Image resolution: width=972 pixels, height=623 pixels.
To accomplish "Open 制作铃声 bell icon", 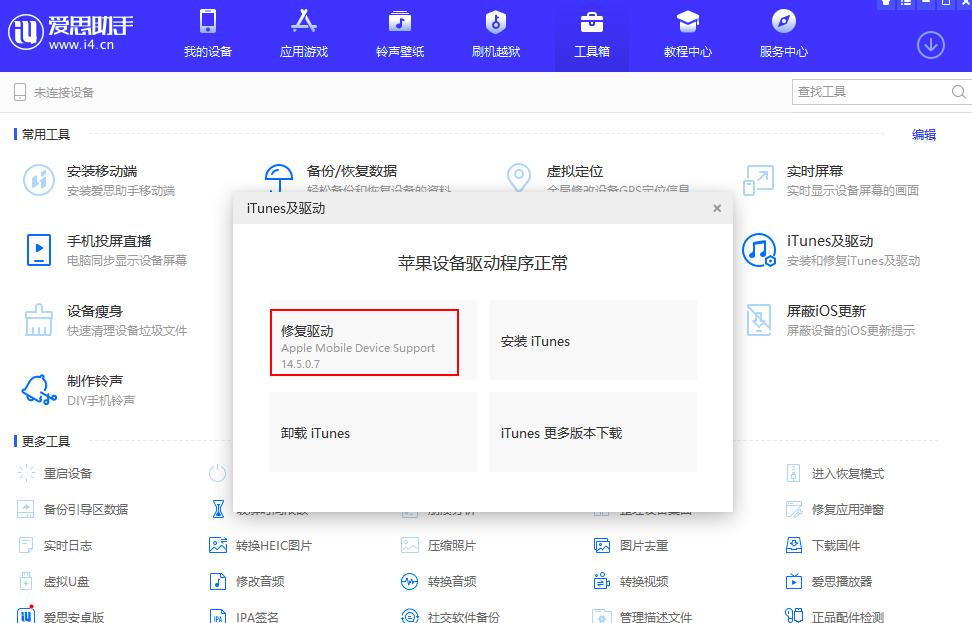I will tap(38, 390).
